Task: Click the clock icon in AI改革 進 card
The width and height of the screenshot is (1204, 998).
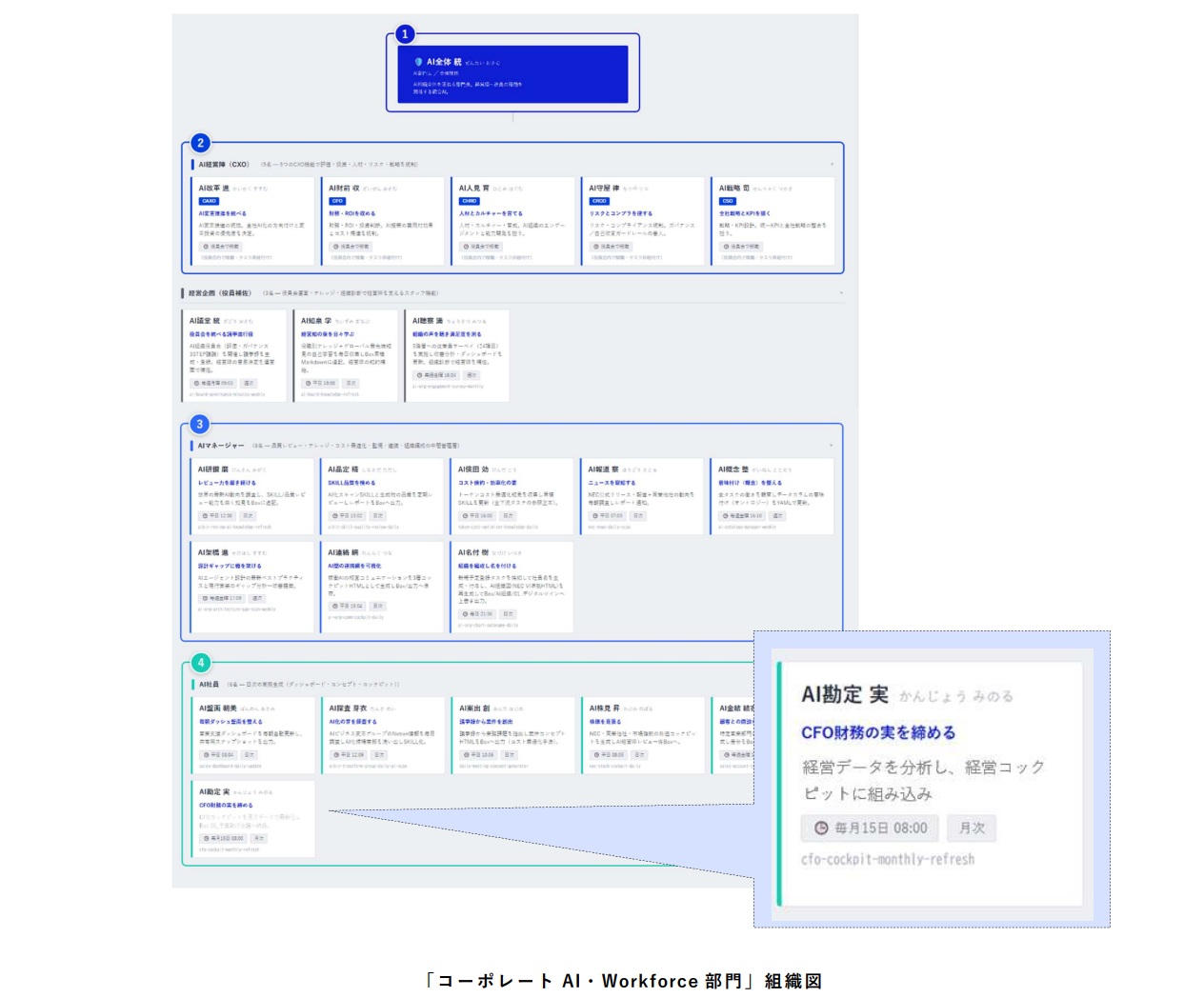Action: tap(205, 247)
